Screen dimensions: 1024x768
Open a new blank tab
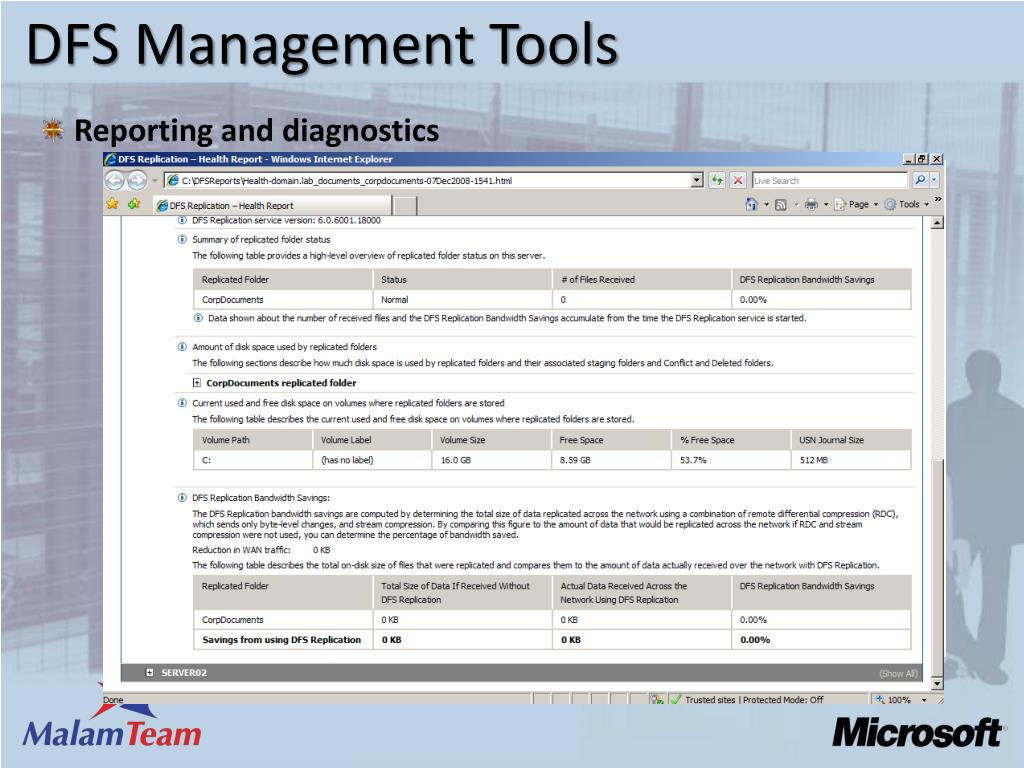point(405,206)
